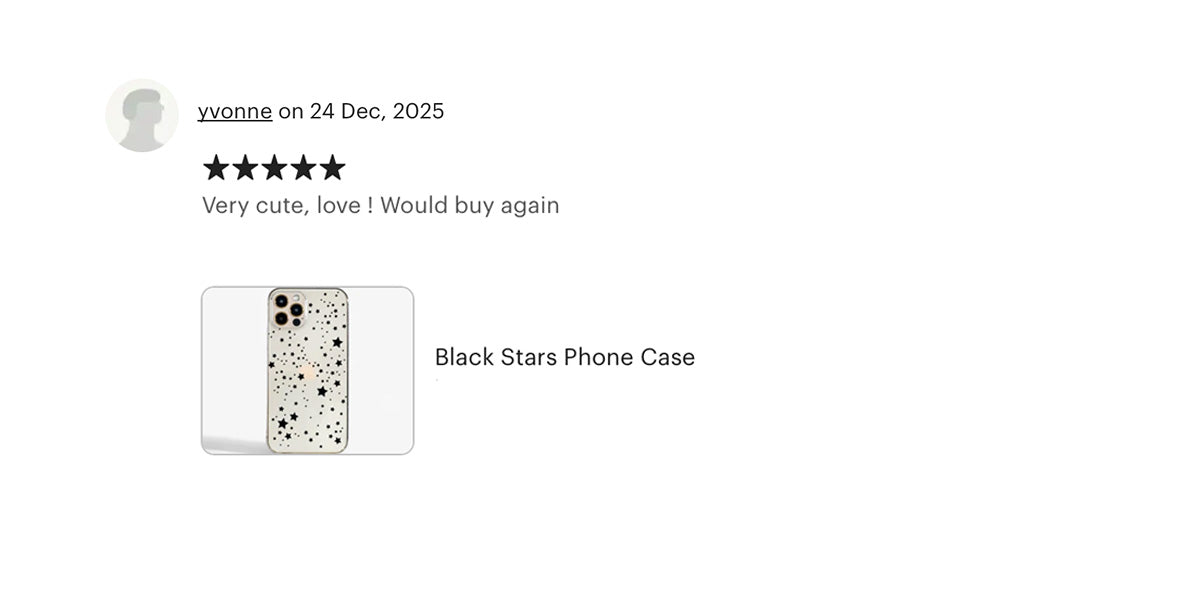Click the Black Stars Phone Case title
The height and width of the screenshot is (600, 1200).
pos(564,357)
